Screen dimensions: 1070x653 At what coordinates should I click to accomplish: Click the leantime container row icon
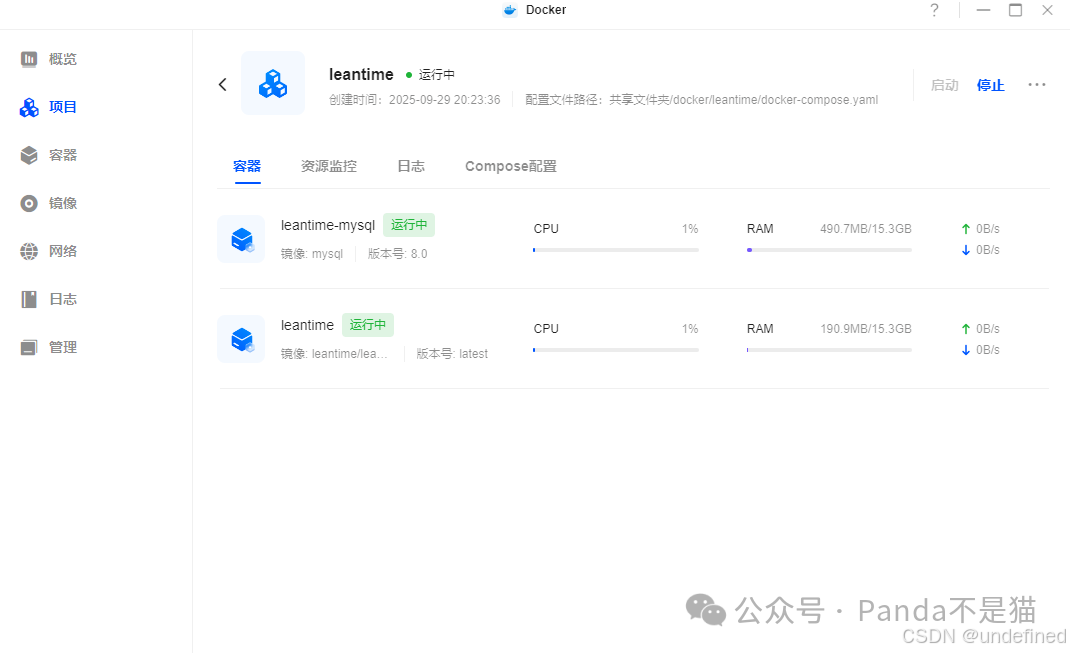point(242,339)
